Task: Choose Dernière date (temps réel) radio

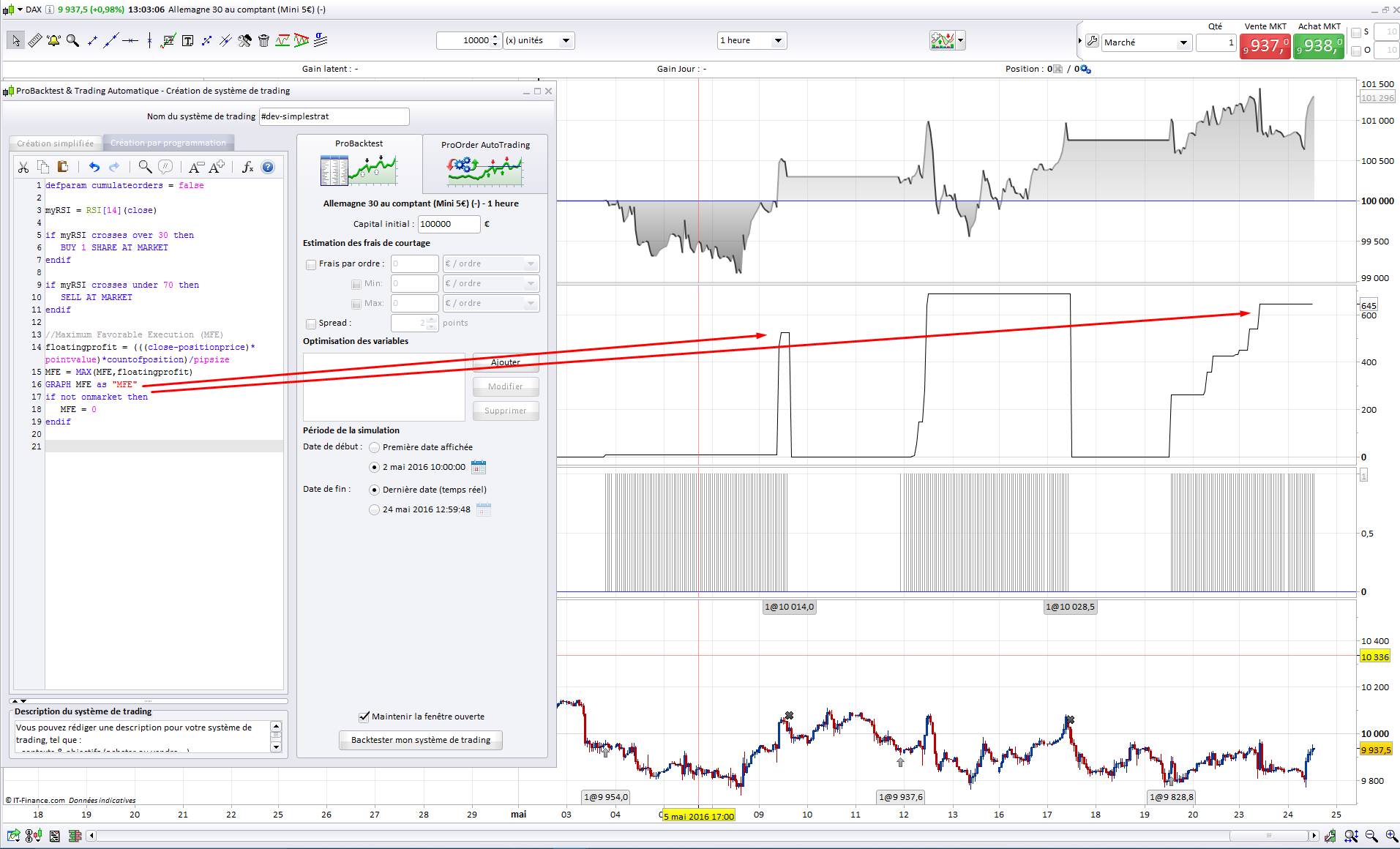Action: pos(375,490)
